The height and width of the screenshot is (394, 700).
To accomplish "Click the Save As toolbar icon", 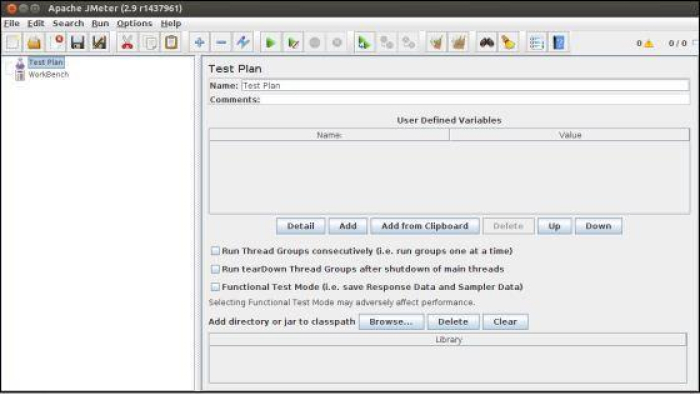I will 99,42.
